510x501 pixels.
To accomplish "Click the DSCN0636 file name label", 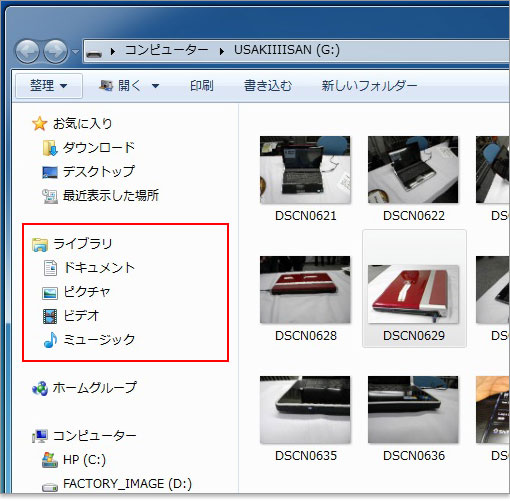I will tap(414, 456).
